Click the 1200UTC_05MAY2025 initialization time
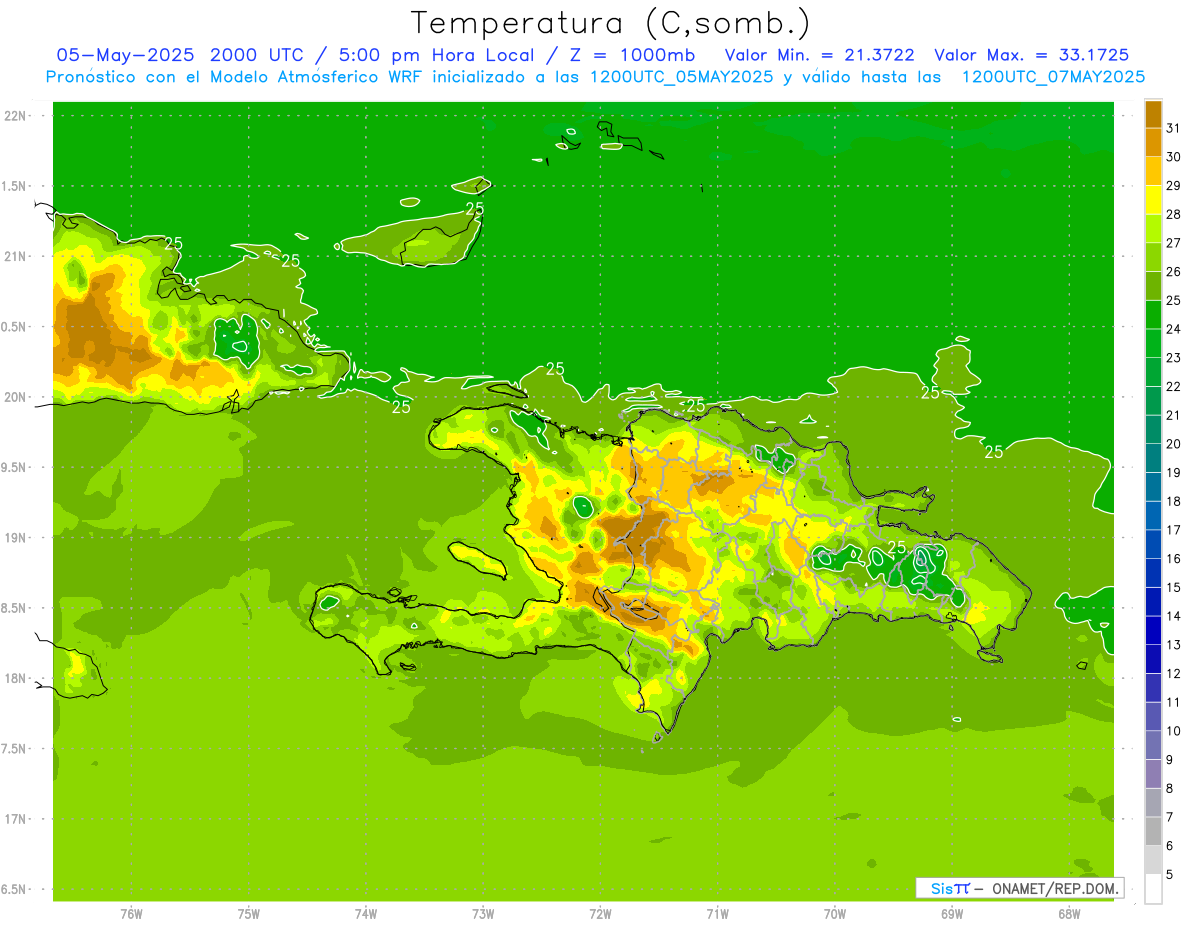The width and height of the screenshot is (1200, 927). [681, 76]
